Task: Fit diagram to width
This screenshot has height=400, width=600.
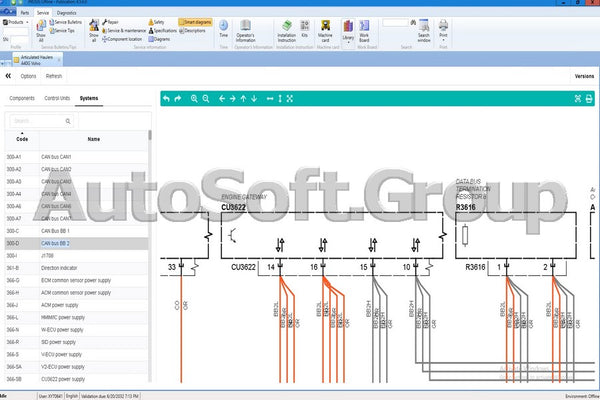Action: [x=270, y=99]
